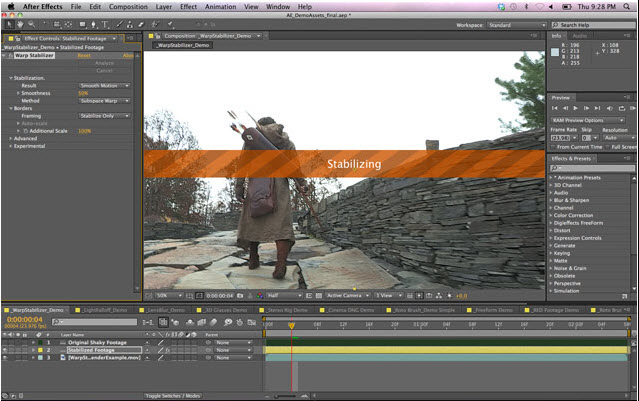Enable motion blur in timeline toolbar
This screenshot has height=401, width=639.
(x=213, y=322)
